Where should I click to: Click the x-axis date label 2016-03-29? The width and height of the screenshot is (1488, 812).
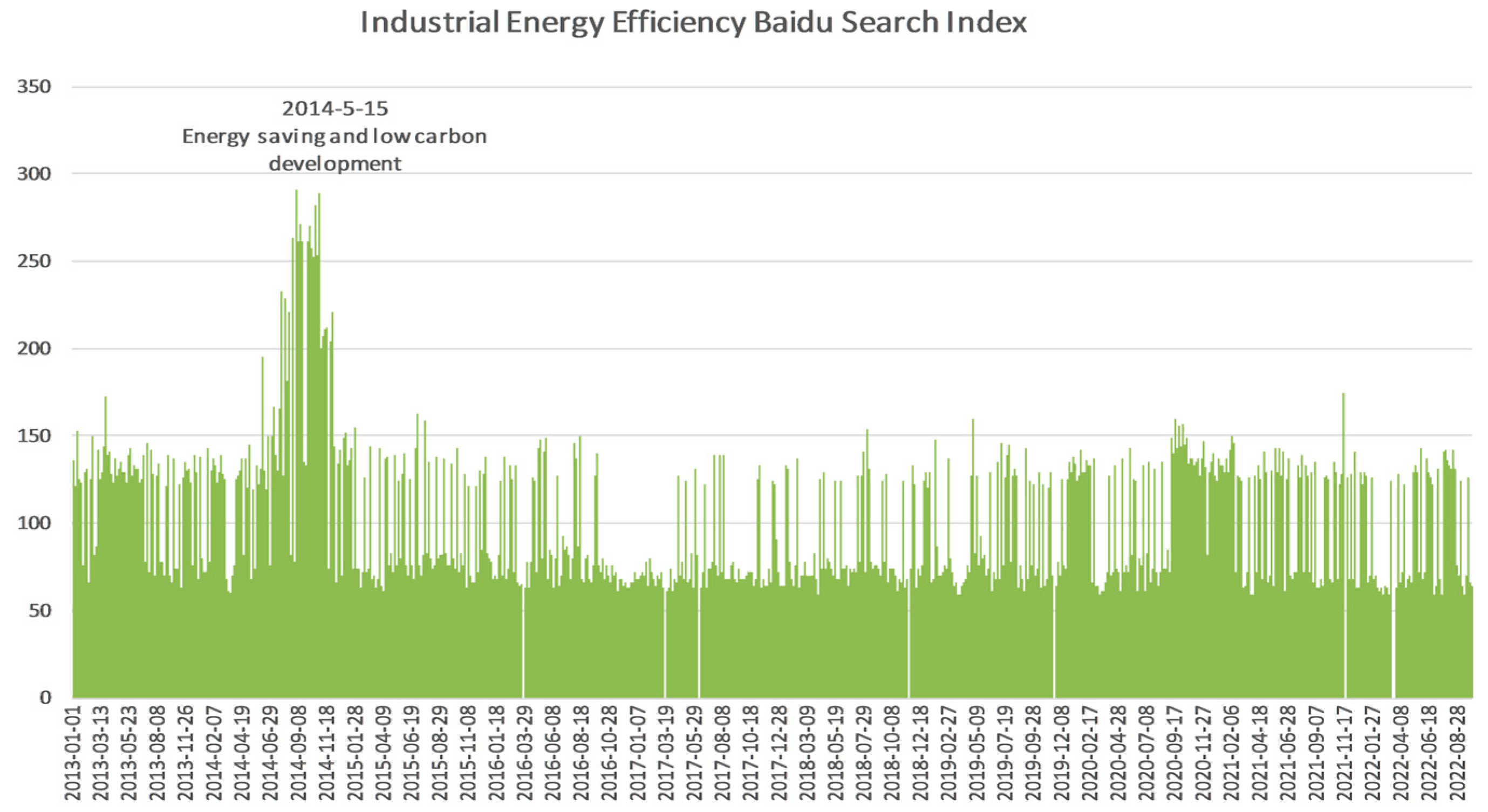click(x=525, y=753)
